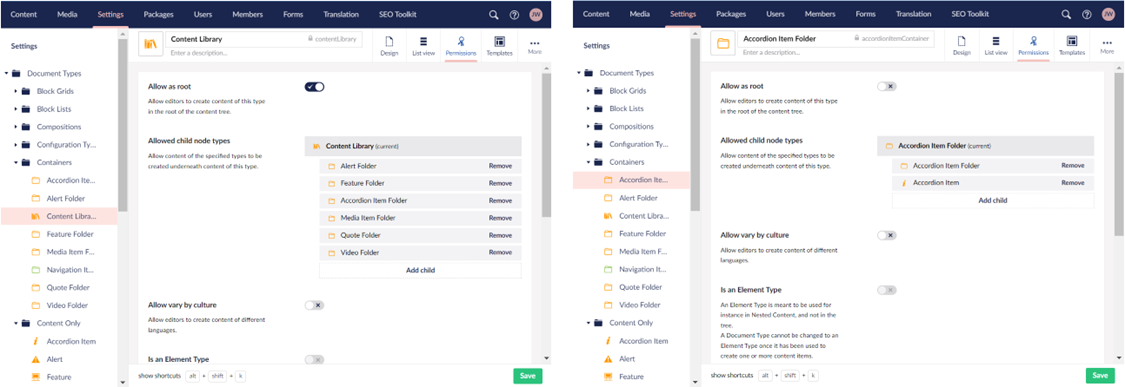Collapse Content Only in left window tree
Image resolution: width=1125 pixels, height=387 pixels.
(16, 323)
